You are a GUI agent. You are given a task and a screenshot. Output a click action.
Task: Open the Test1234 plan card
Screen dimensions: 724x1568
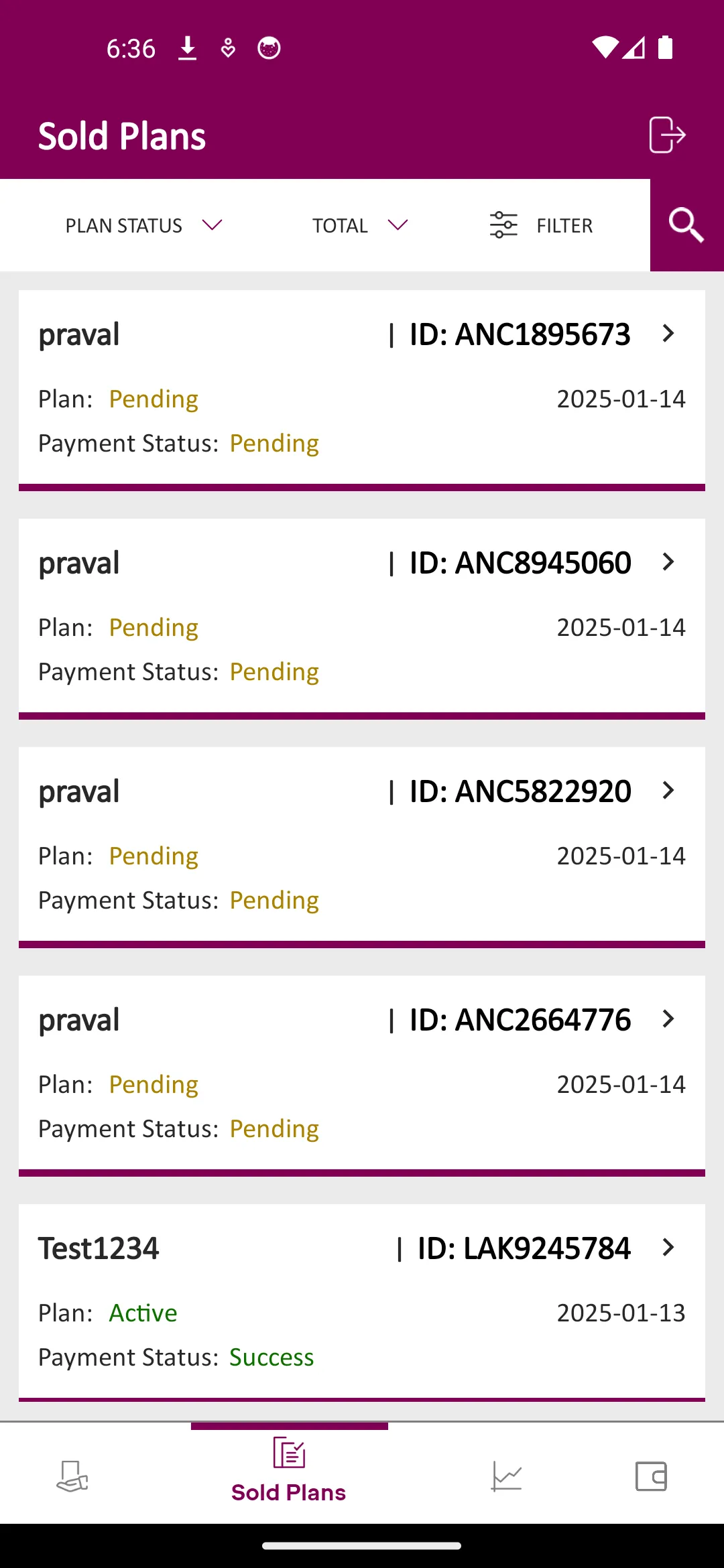[x=362, y=1303]
